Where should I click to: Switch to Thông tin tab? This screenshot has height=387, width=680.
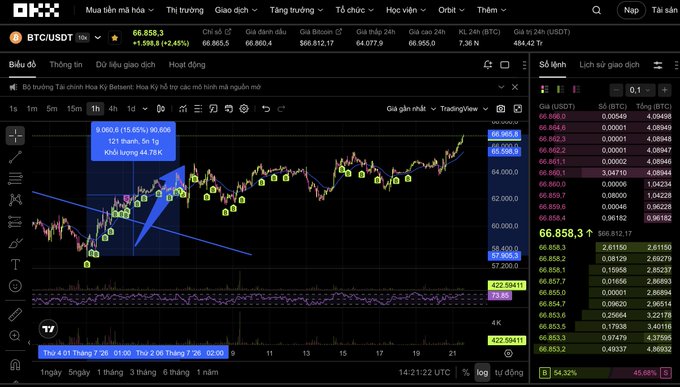[x=66, y=65]
